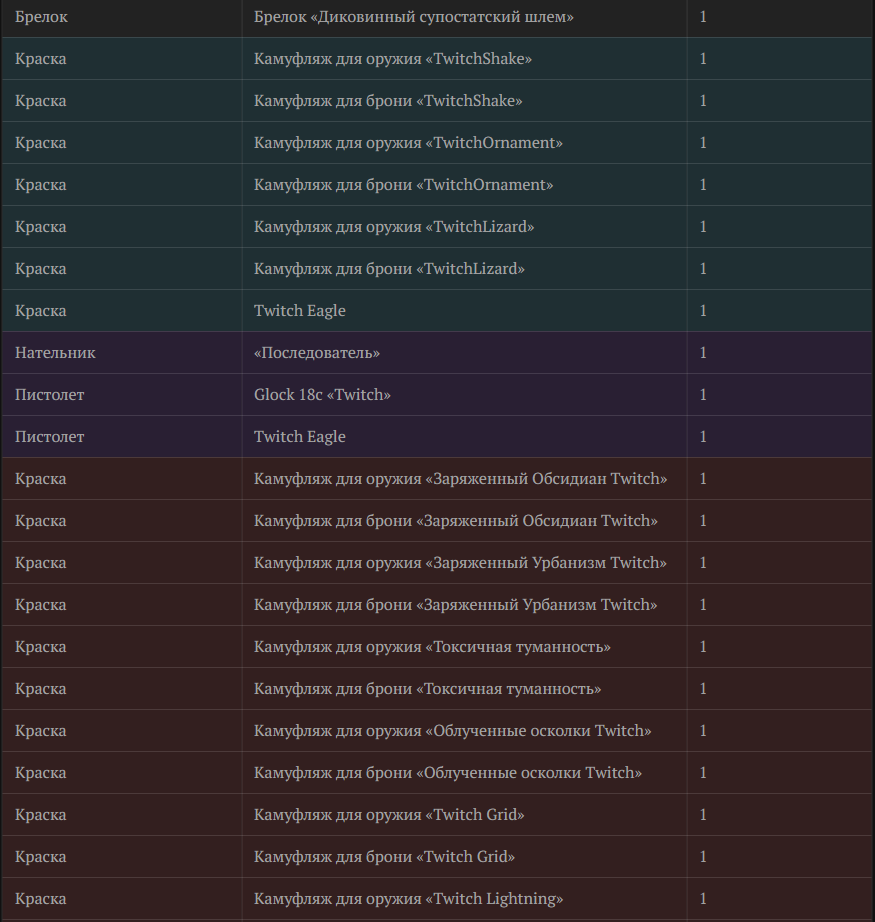Select Камуфляж для оружия «Twitch Lightning»
The height and width of the screenshot is (922, 875).
point(409,899)
